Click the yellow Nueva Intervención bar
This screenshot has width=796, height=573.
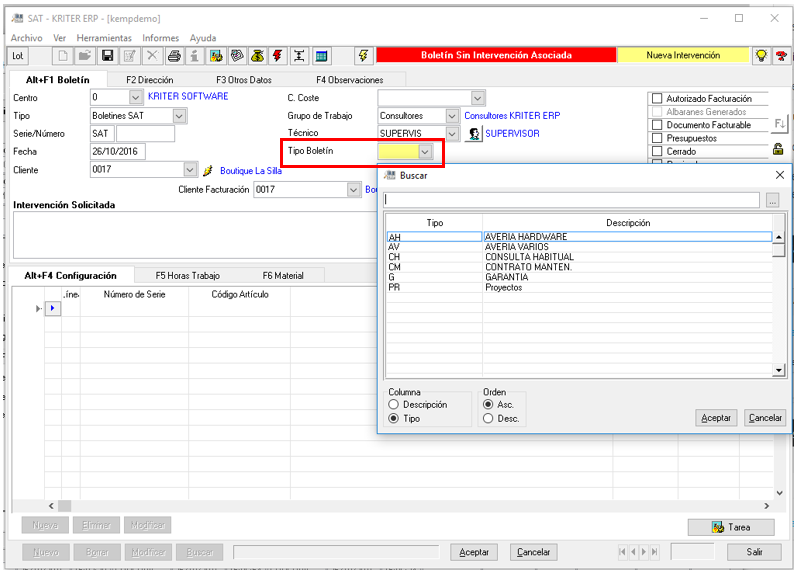click(683, 55)
